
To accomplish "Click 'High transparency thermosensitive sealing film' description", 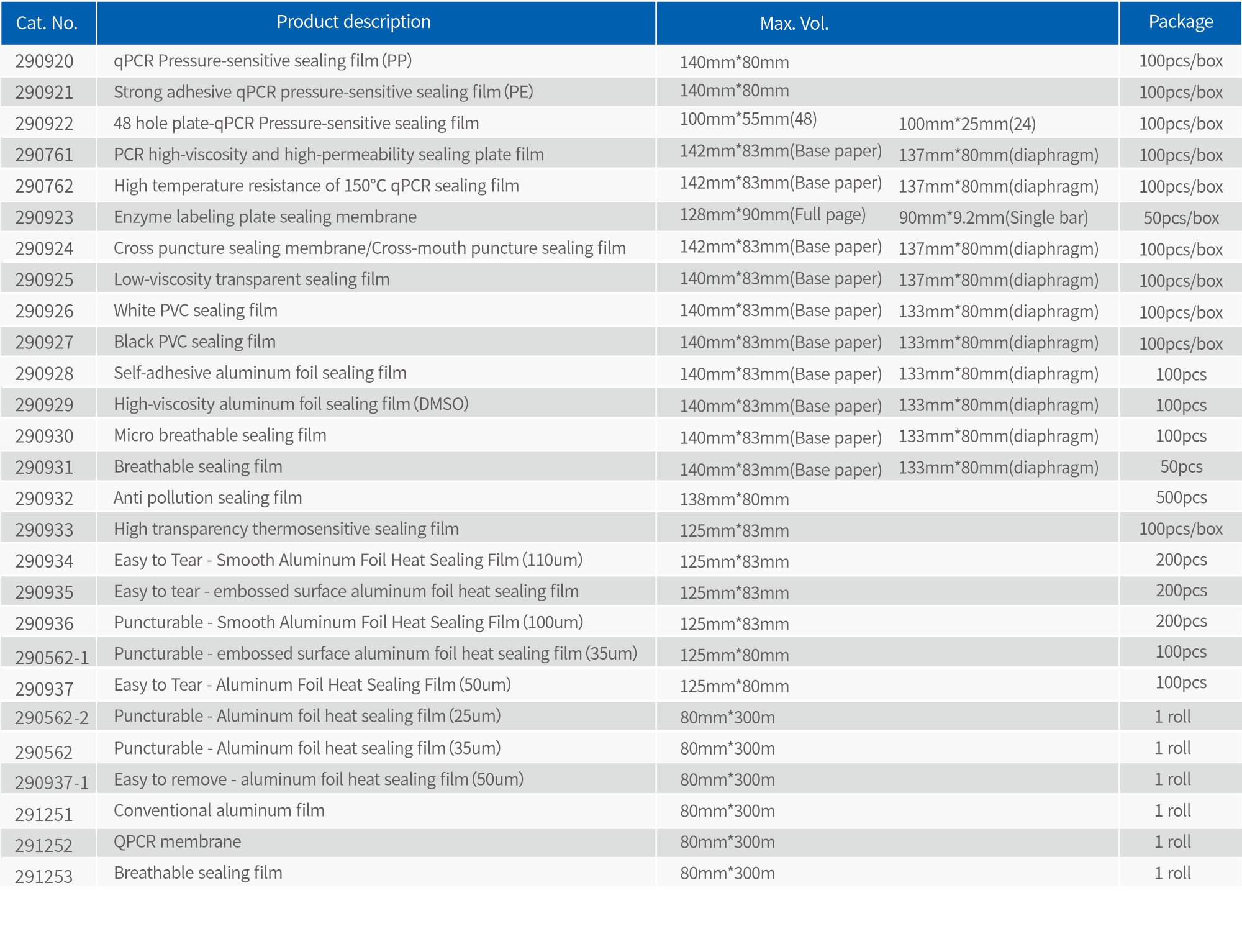I will [286, 528].
